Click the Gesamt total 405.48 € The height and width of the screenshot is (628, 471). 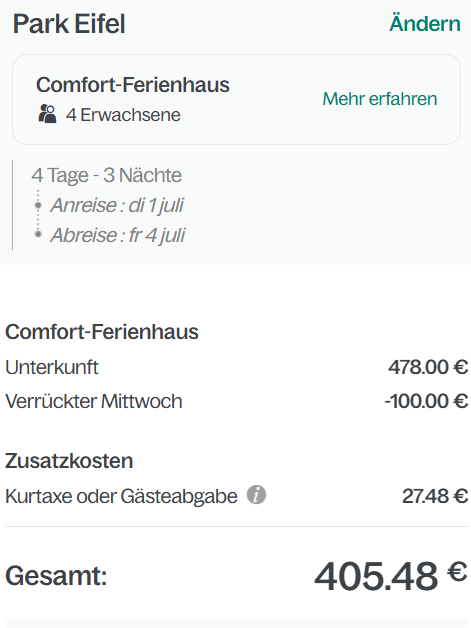point(391,576)
